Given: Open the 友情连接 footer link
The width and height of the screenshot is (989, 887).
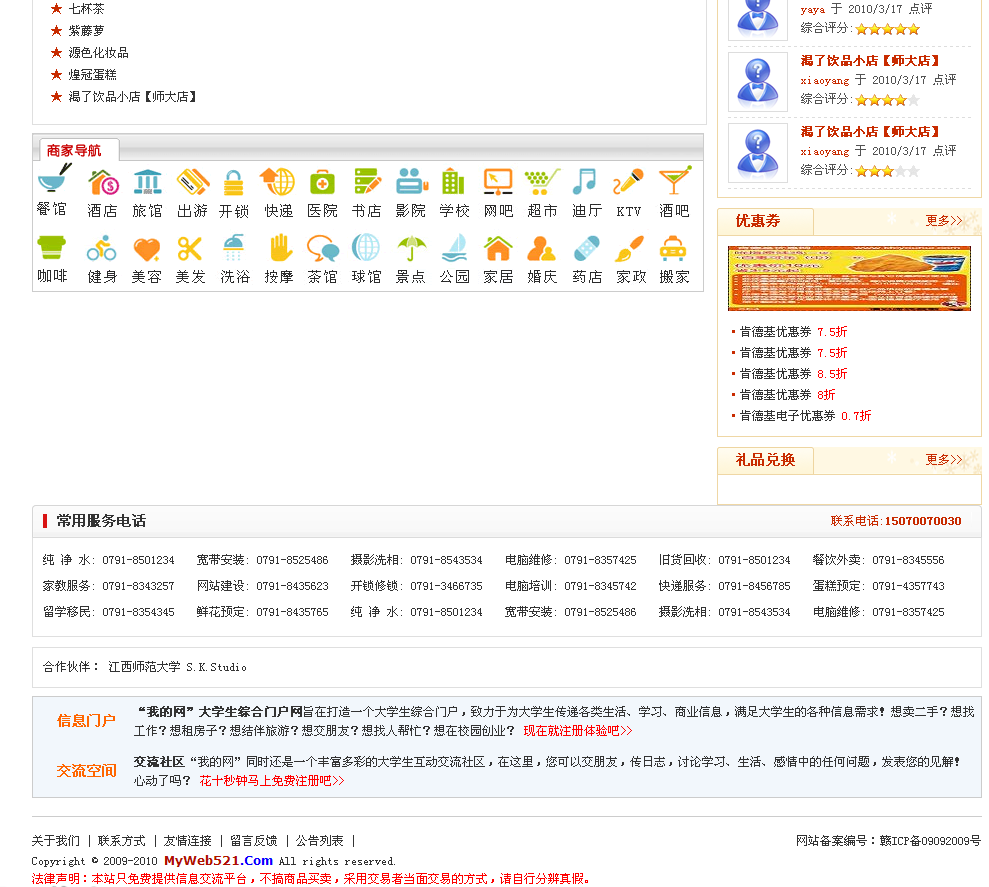Looking at the screenshot, I should coord(187,841).
